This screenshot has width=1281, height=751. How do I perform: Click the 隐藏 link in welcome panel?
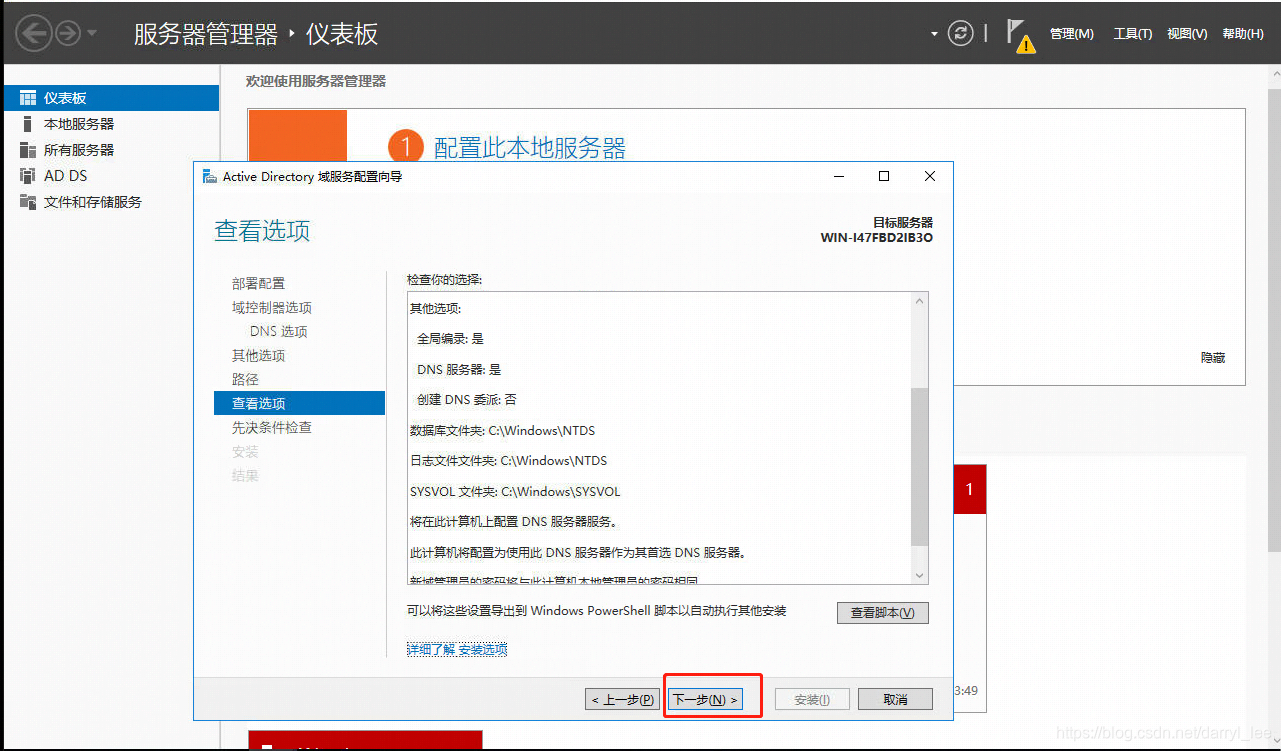(1213, 358)
